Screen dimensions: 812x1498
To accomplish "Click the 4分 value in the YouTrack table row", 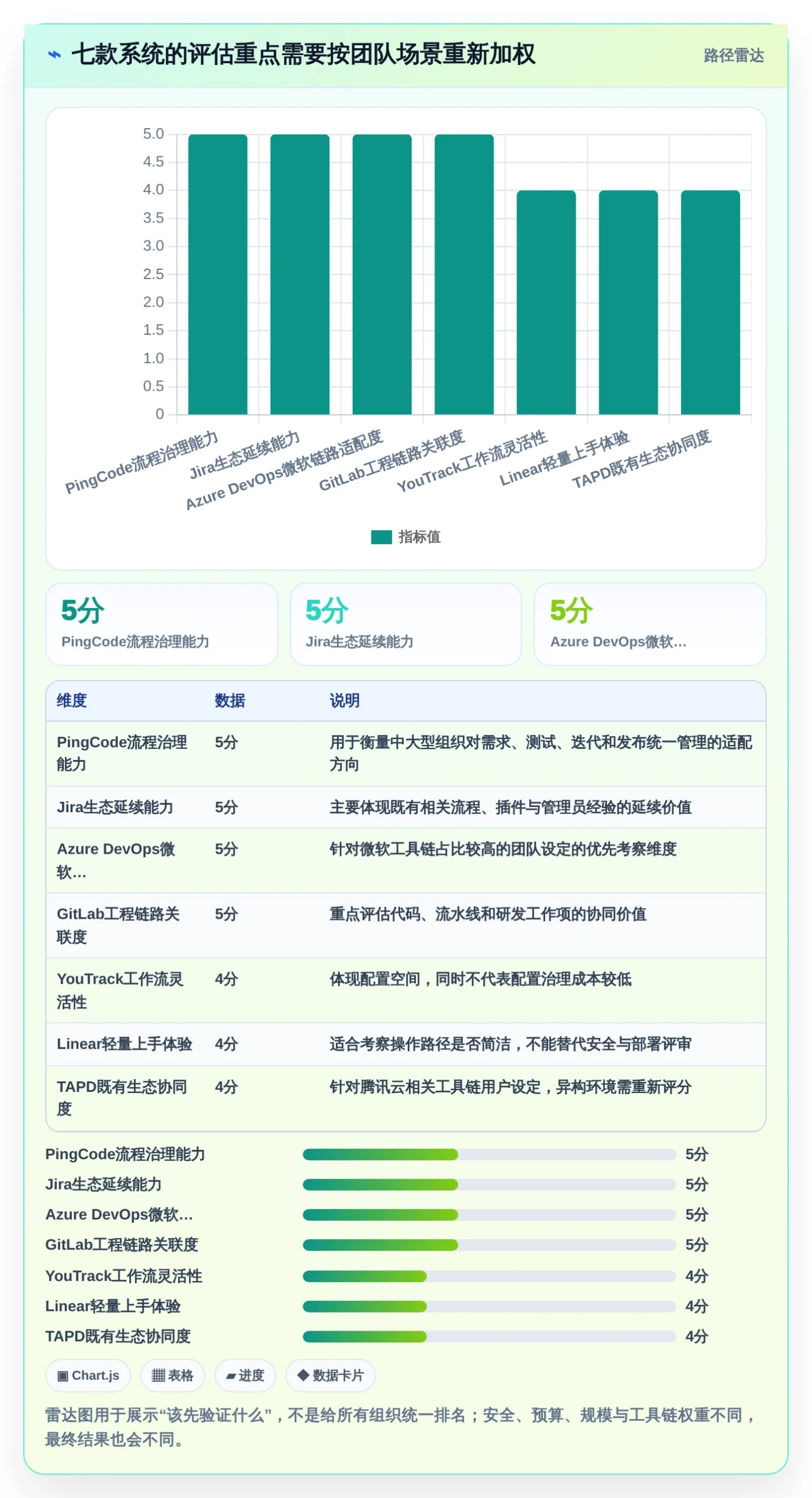I will [226, 980].
